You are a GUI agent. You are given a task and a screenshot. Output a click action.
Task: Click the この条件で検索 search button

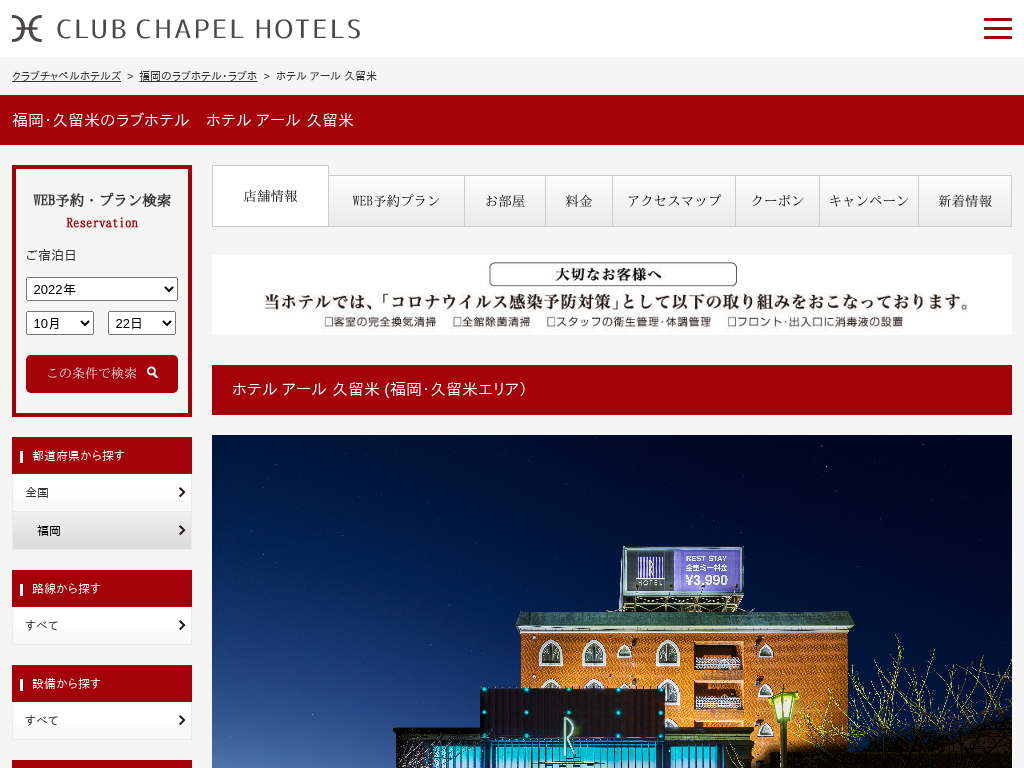(x=102, y=374)
